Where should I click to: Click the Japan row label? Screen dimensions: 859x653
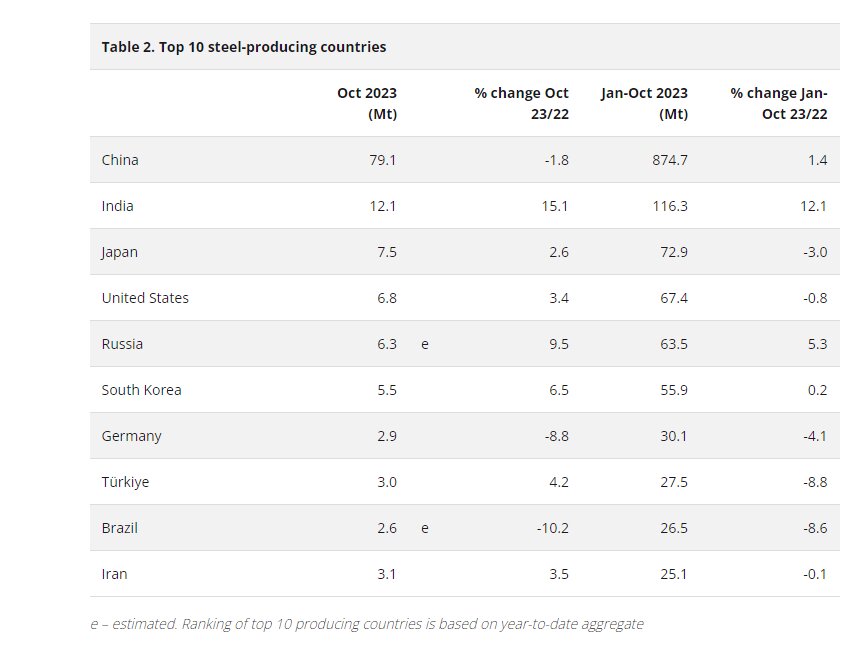coord(120,252)
